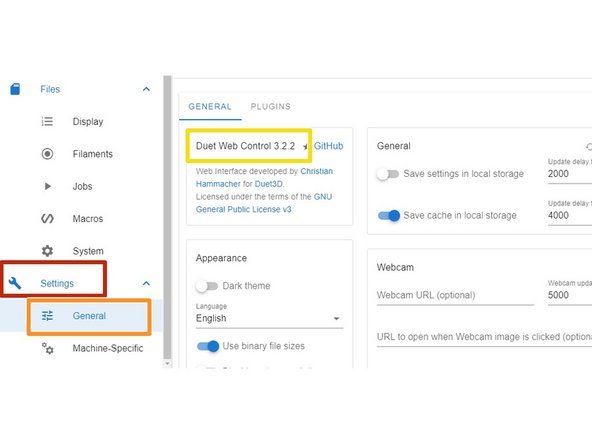The width and height of the screenshot is (592, 444).
Task: Switch to the PLUGINS tab
Action: point(271,106)
